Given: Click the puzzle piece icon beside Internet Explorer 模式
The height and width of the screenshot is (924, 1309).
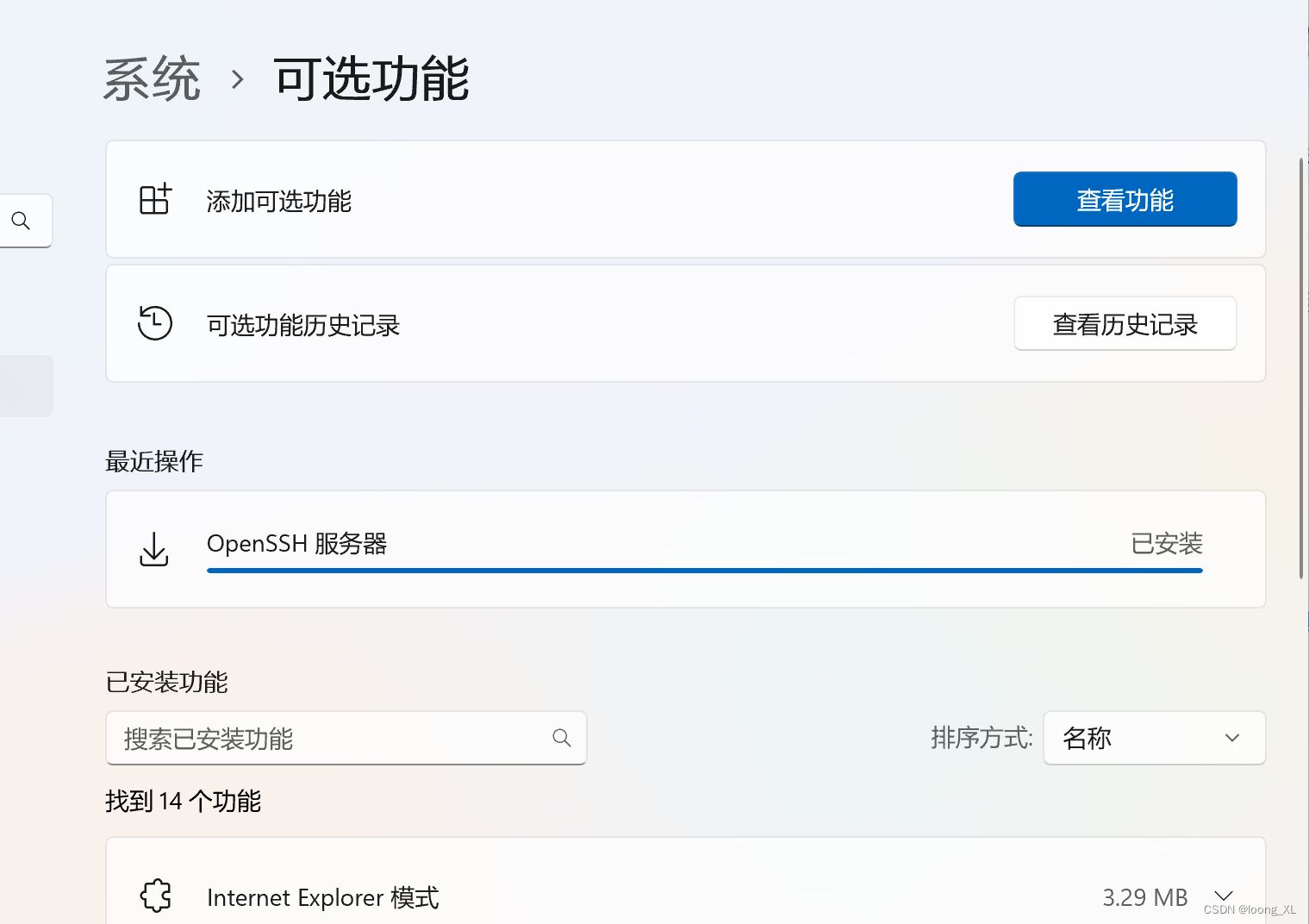Looking at the screenshot, I should coord(155,896).
